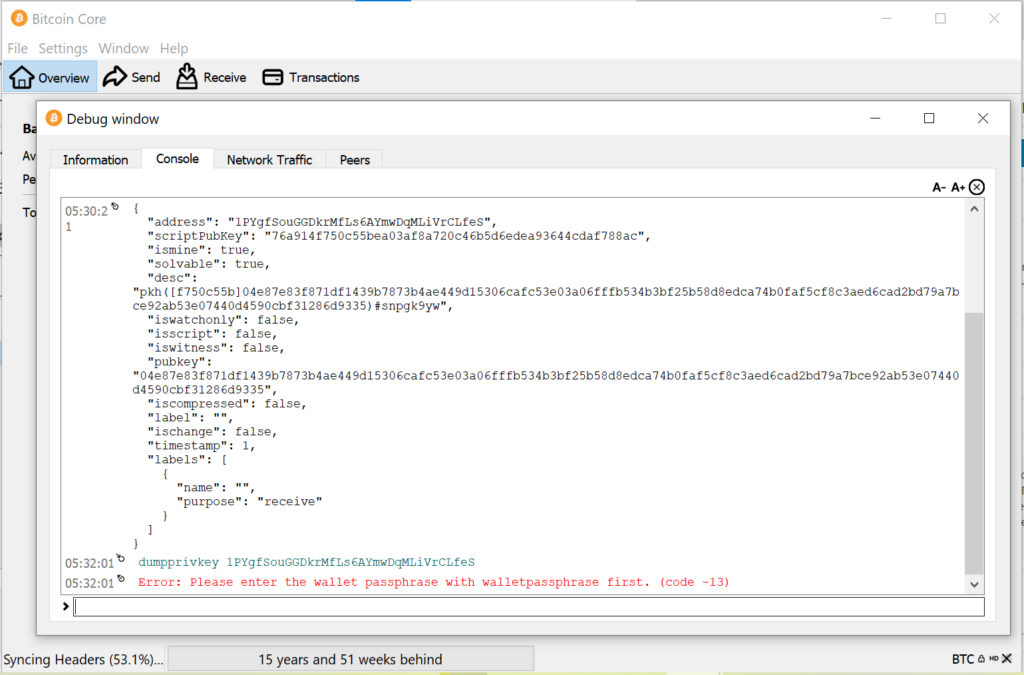Viewport: 1024px width, 675px height.
Task: Minimize the Debug window
Action: (x=875, y=118)
